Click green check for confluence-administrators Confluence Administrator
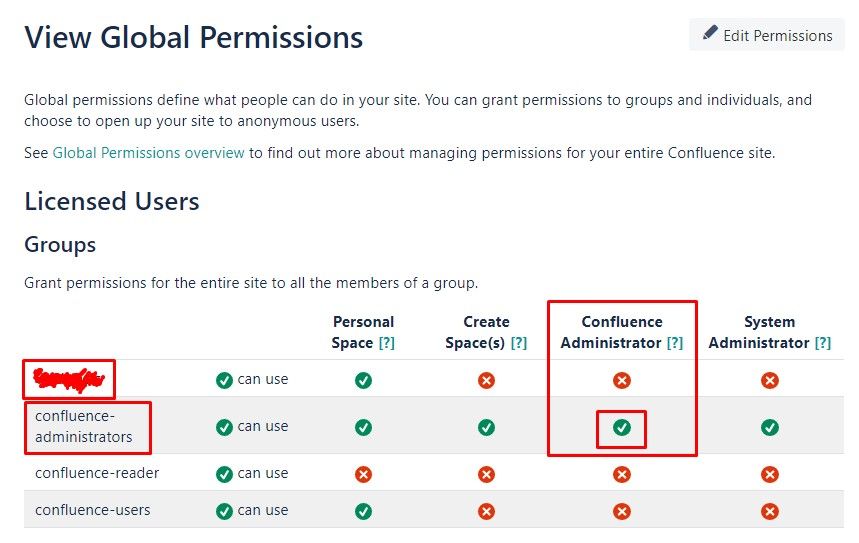Screen dimensions: 859x543 [x=621, y=427]
